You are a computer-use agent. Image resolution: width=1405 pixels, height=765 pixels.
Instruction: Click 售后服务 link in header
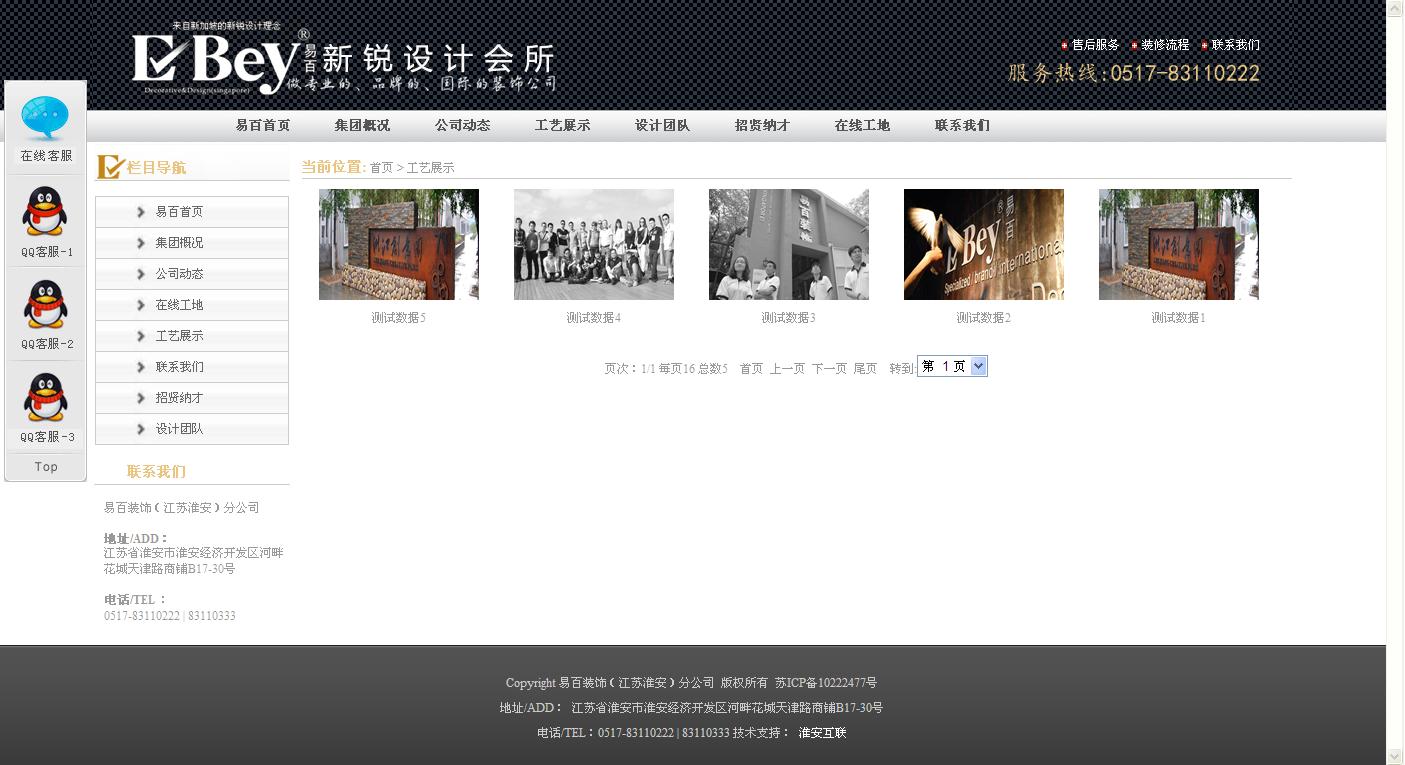click(1095, 45)
